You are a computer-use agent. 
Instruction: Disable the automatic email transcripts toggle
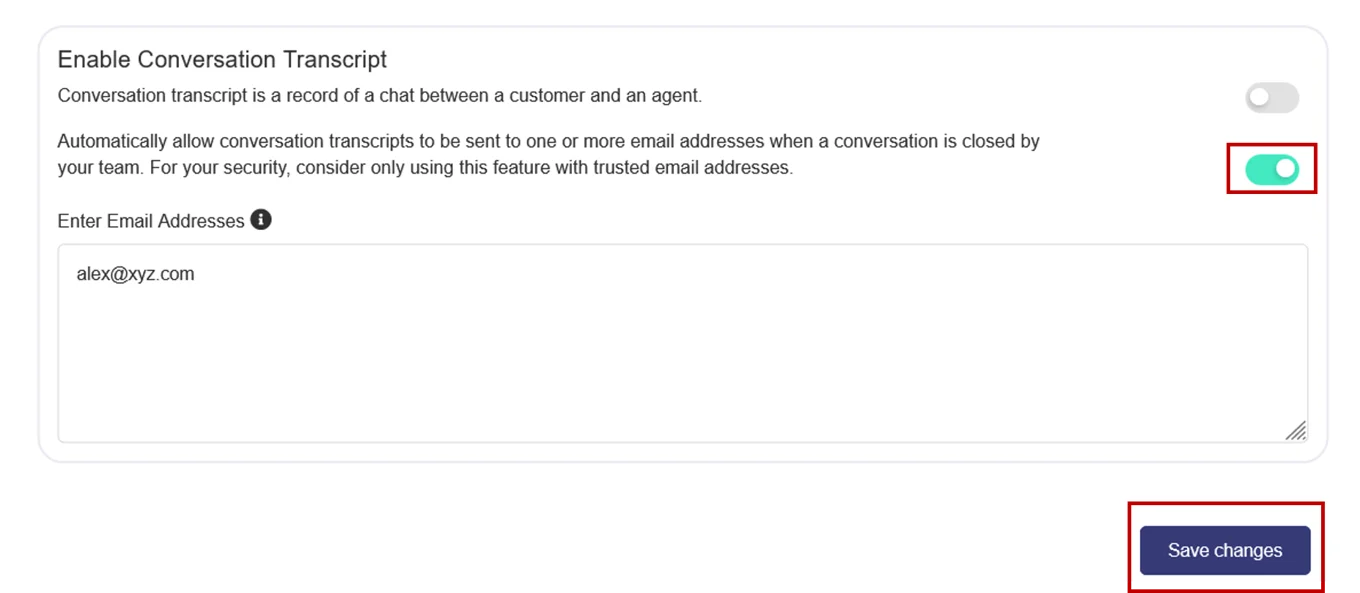click(1271, 170)
